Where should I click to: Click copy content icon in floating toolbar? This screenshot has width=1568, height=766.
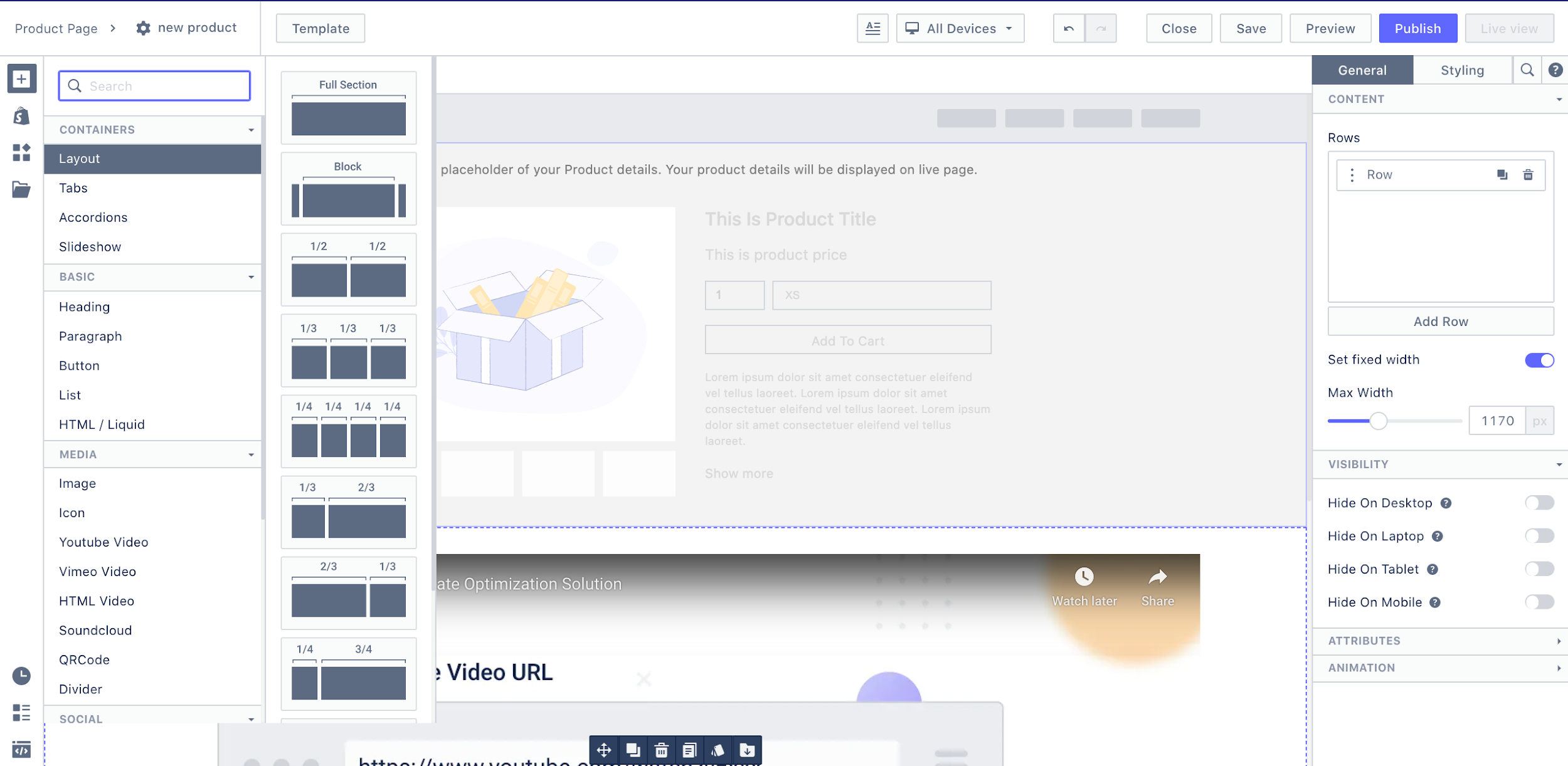(689, 750)
